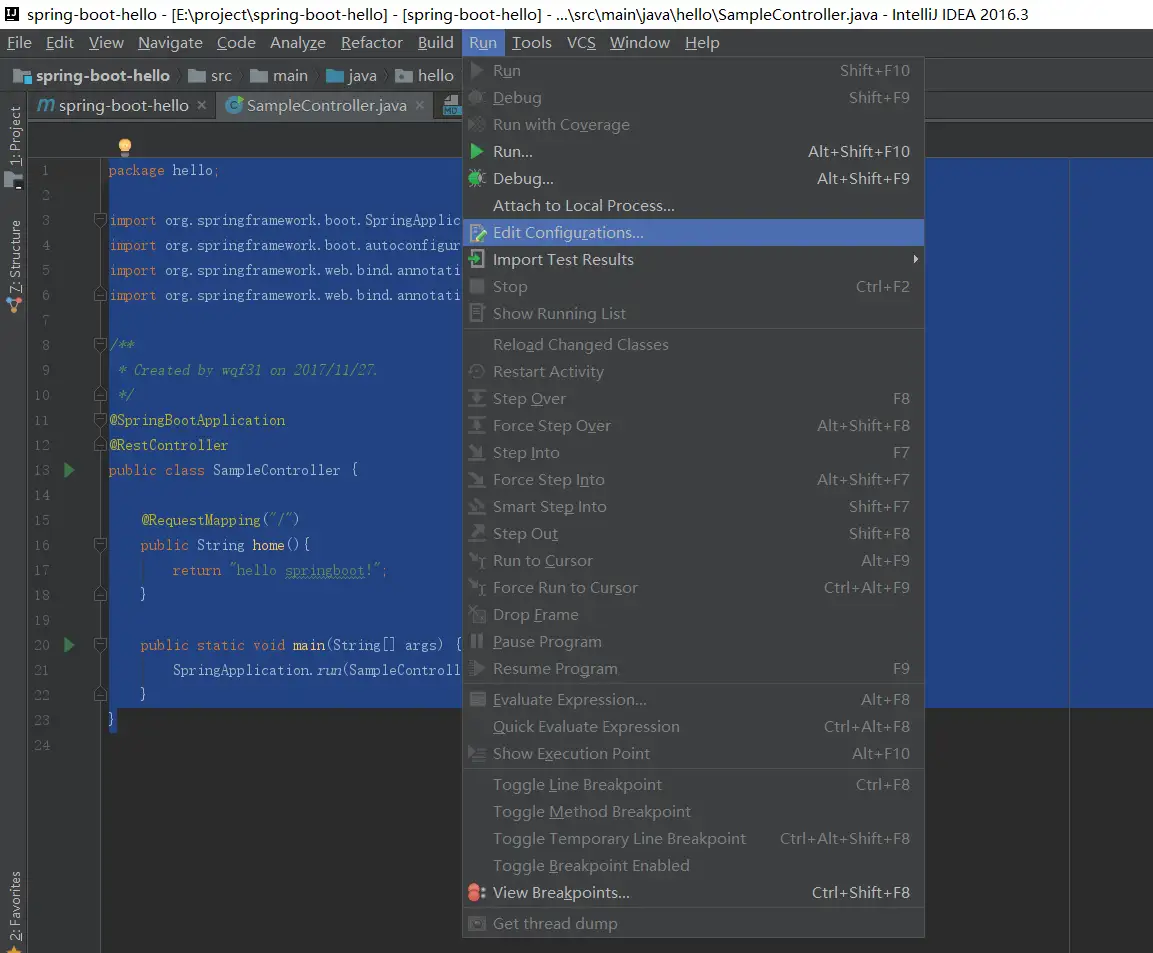Collapse the import block fold marker
1153x953 pixels.
click(100, 220)
